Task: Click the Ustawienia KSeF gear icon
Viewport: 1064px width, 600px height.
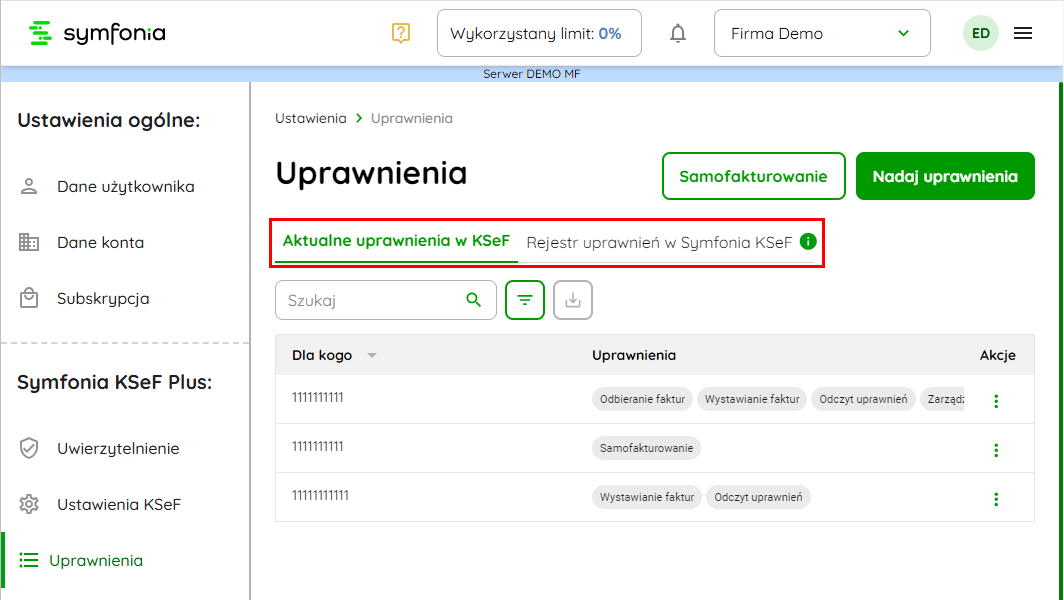Action: pyautogui.click(x=28, y=504)
